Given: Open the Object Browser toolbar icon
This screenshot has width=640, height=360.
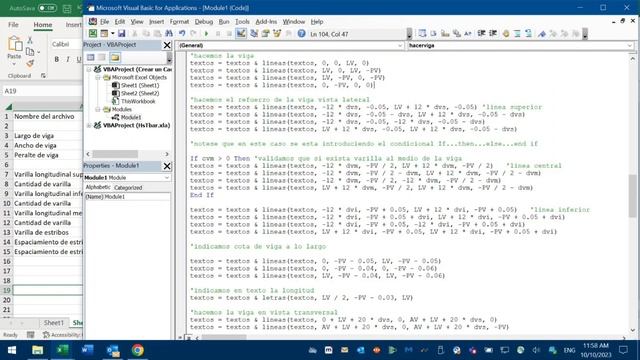Looking at the screenshot, I should pyautogui.click(x=277, y=33).
